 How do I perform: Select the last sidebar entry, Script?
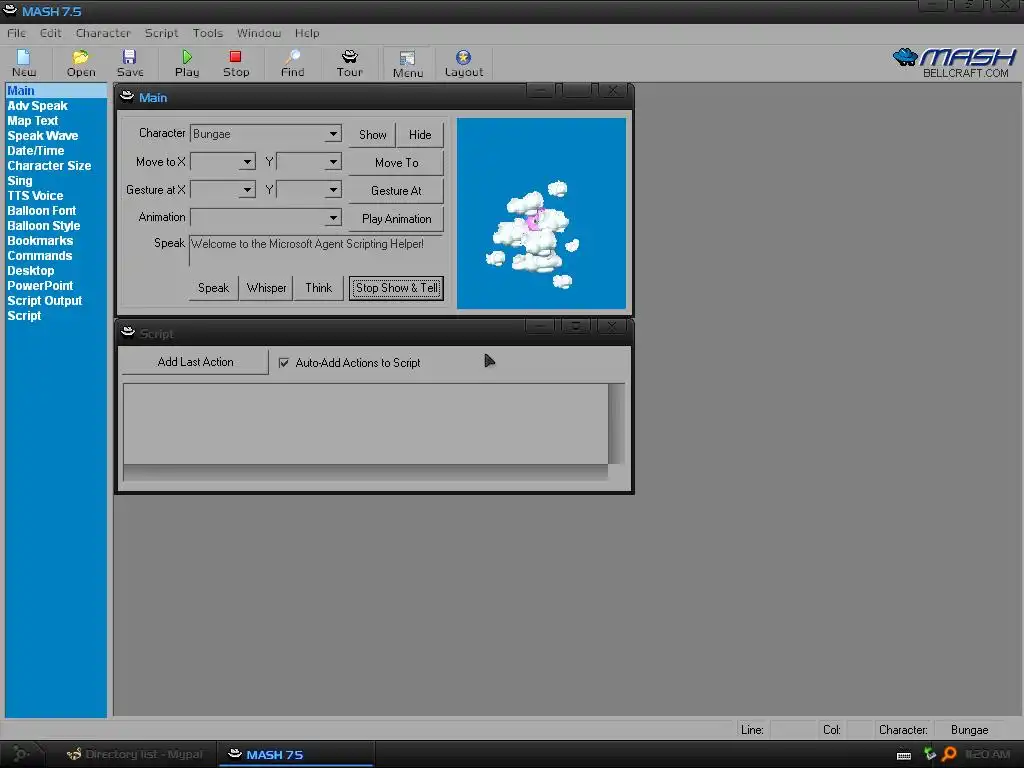24,316
